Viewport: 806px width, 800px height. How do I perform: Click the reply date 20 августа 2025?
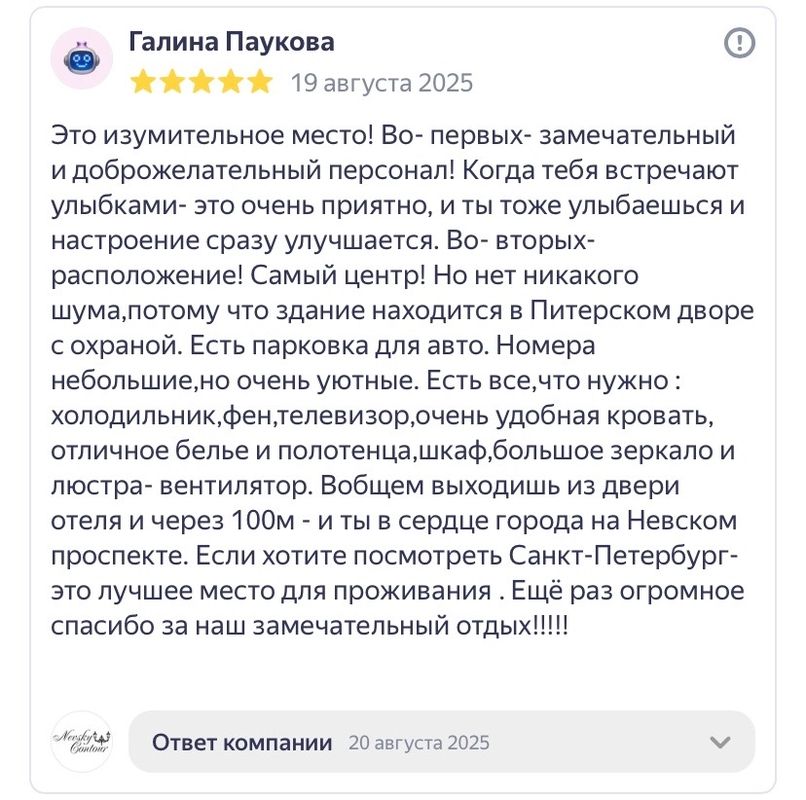[x=419, y=743]
